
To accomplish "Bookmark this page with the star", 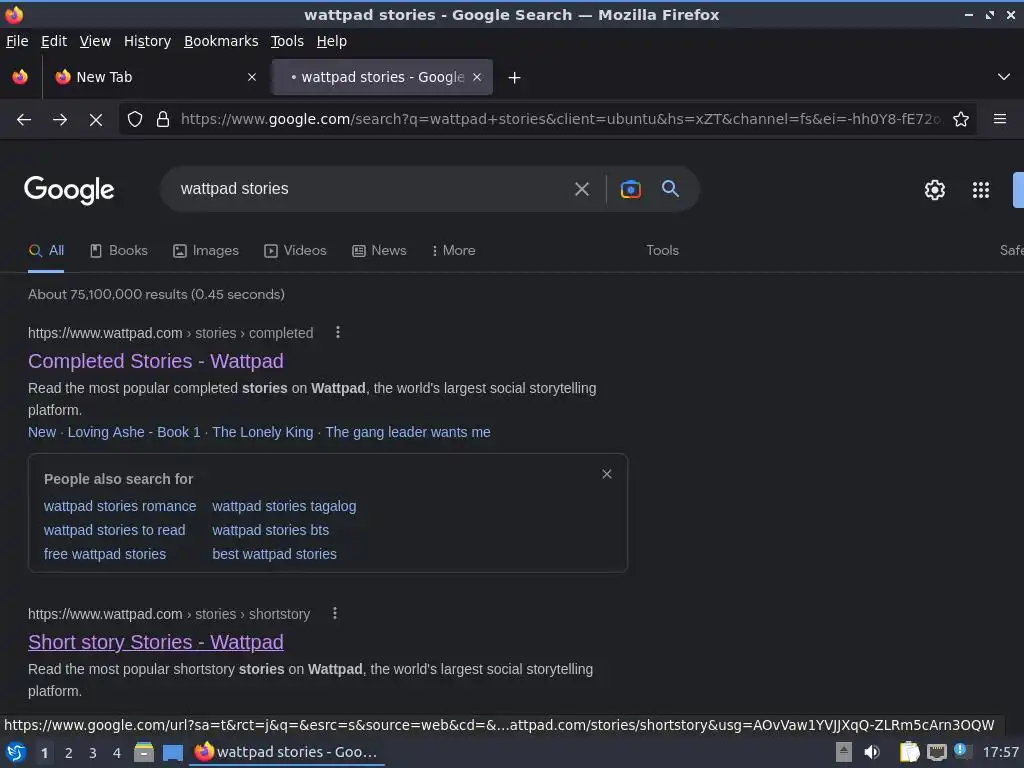I will coord(961,120).
